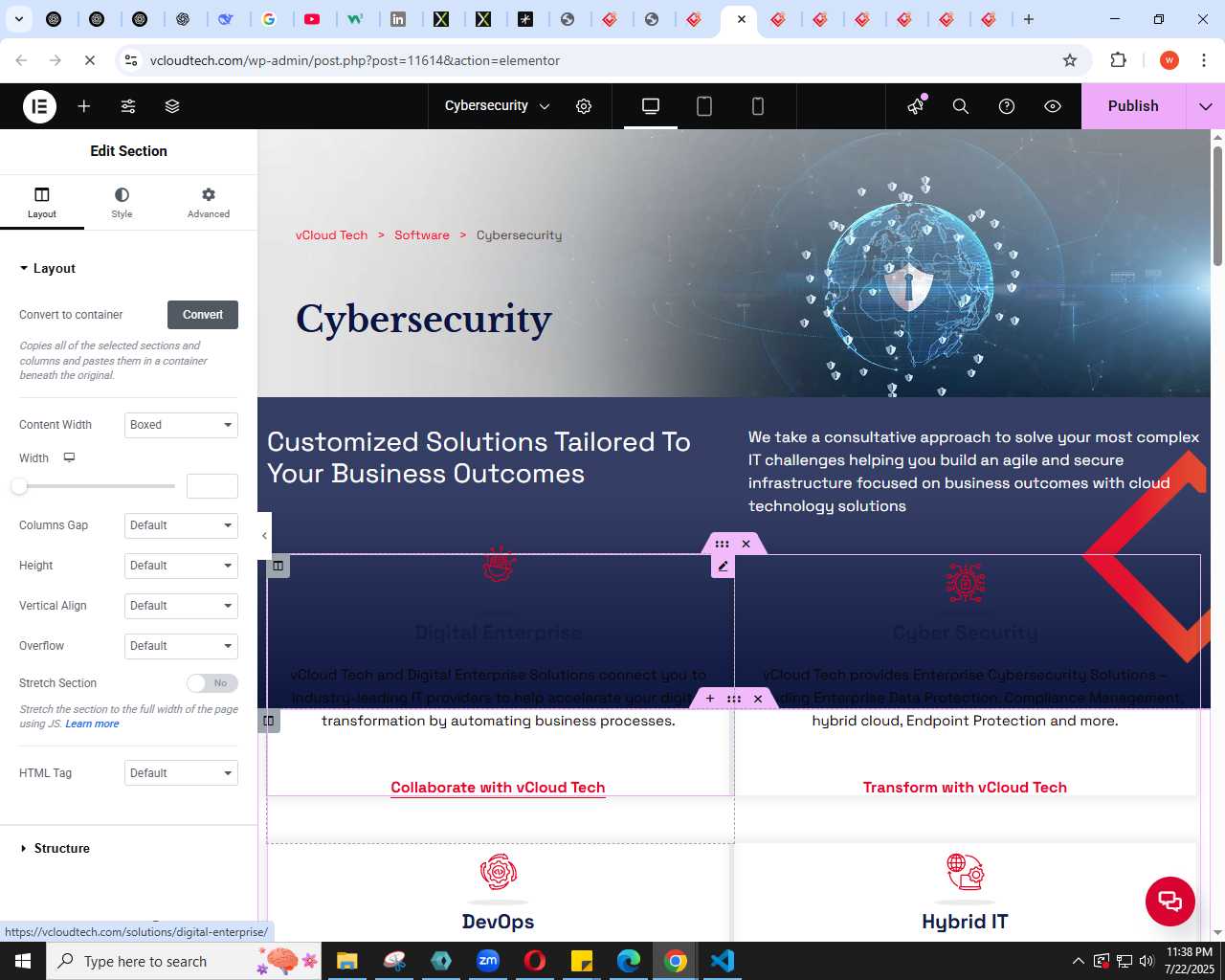Click Collaborate with vCloud Tech link
1225x980 pixels.
pyautogui.click(x=498, y=788)
